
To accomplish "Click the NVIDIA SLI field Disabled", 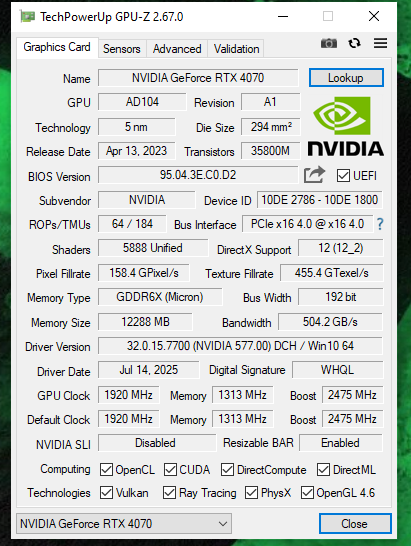I will (x=157, y=443).
